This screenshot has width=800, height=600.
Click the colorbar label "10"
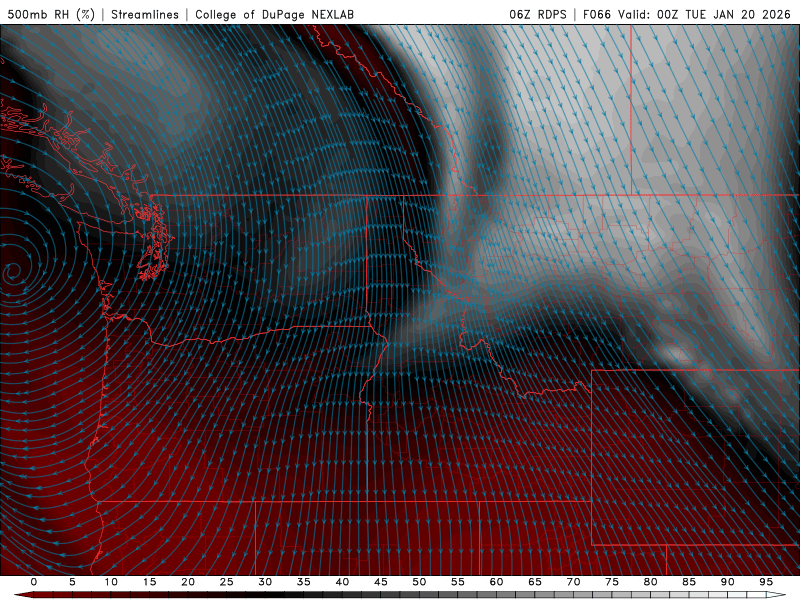click(x=111, y=582)
